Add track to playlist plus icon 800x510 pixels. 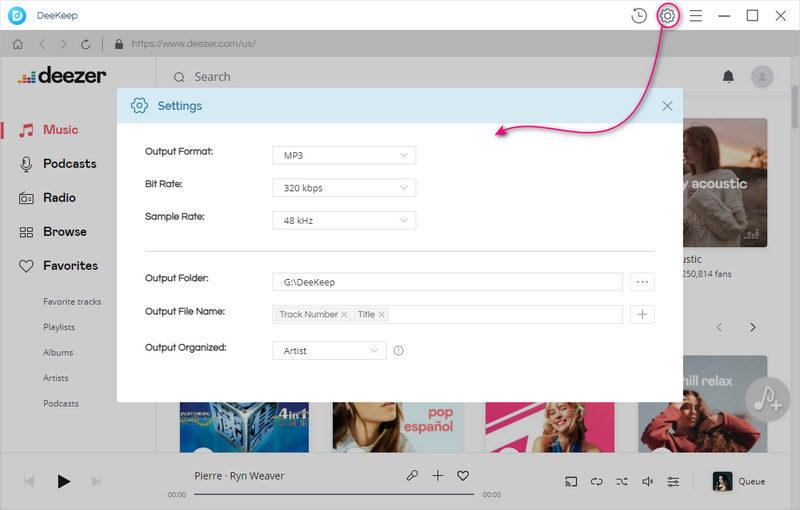pos(437,476)
